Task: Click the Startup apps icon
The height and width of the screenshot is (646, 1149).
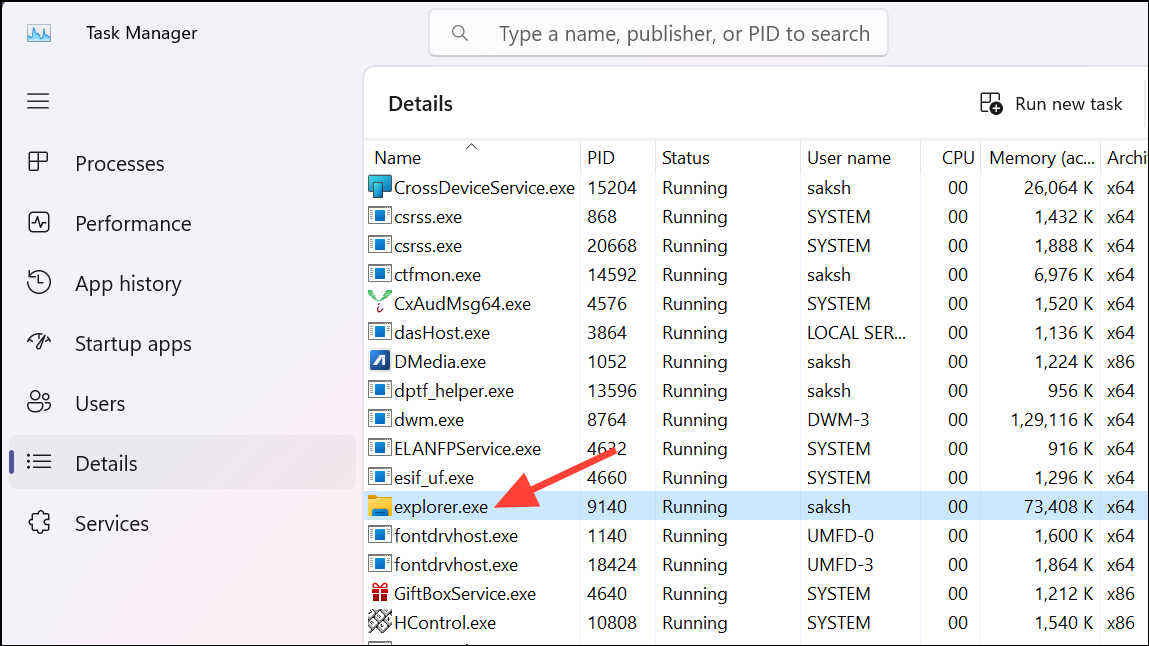Action: point(38,343)
